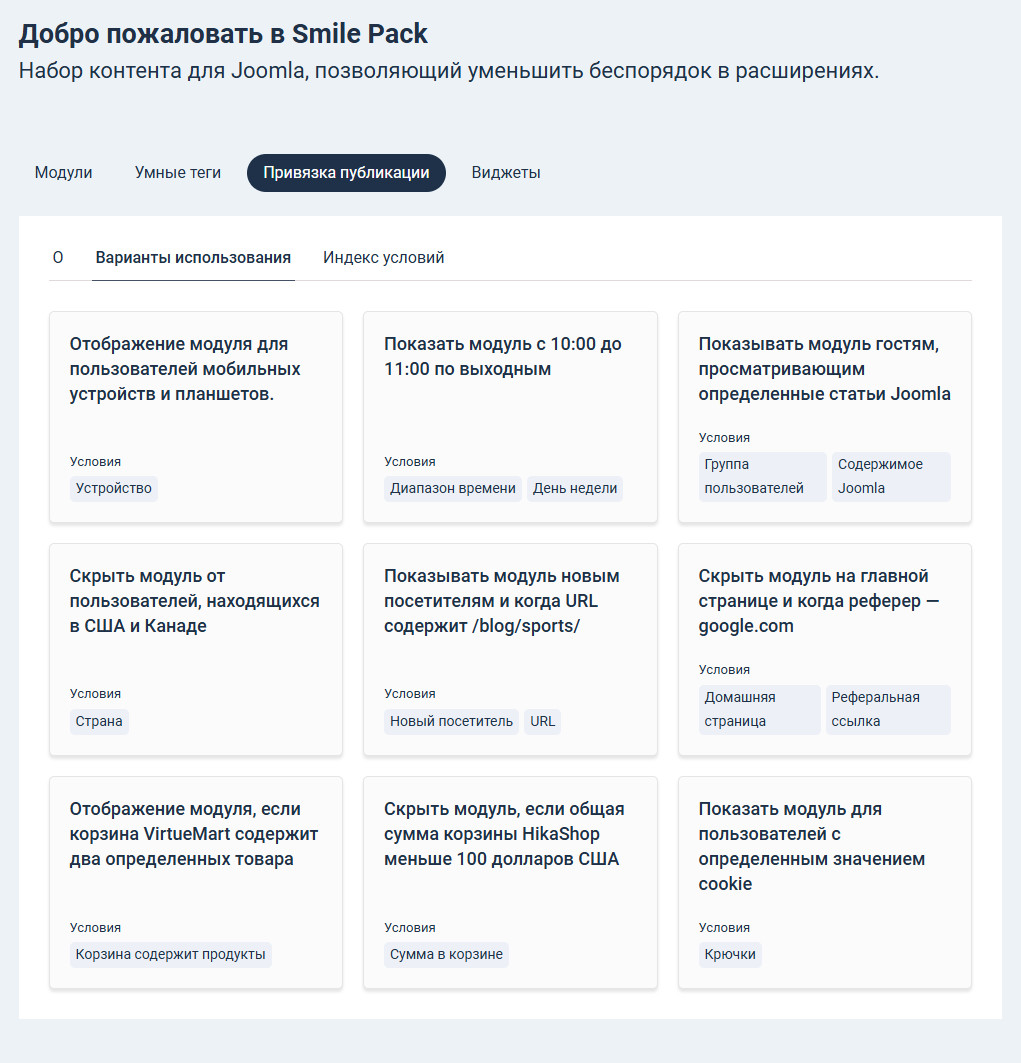1021x1063 pixels.
Task: Select Варианты использования sub-tab
Action: (193, 258)
